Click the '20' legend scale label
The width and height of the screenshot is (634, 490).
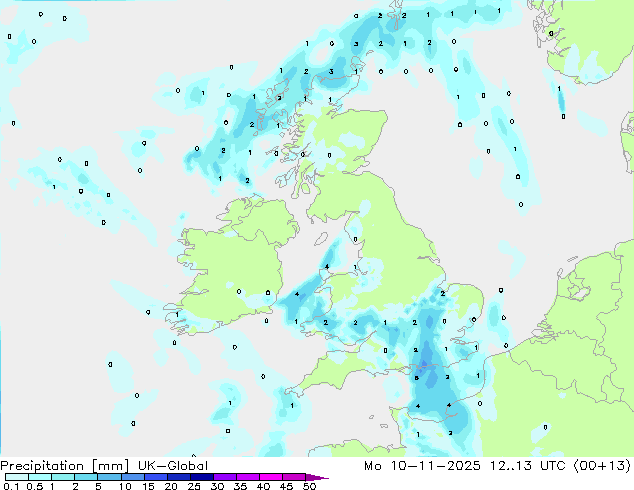(171, 486)
